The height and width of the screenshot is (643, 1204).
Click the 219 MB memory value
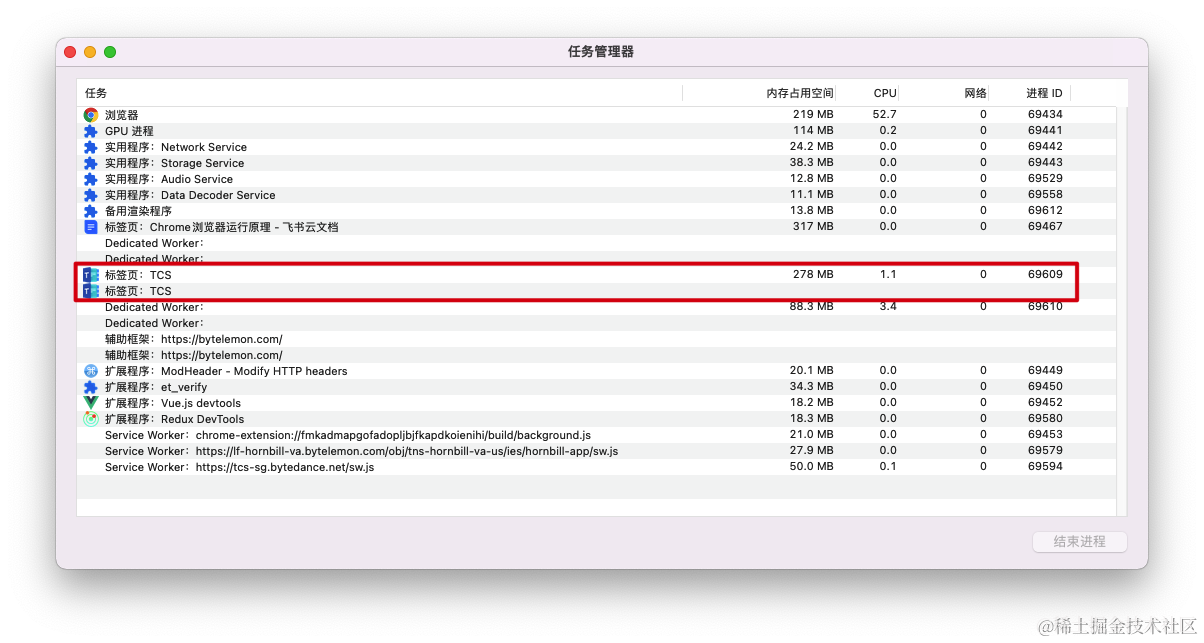[813, 115]
